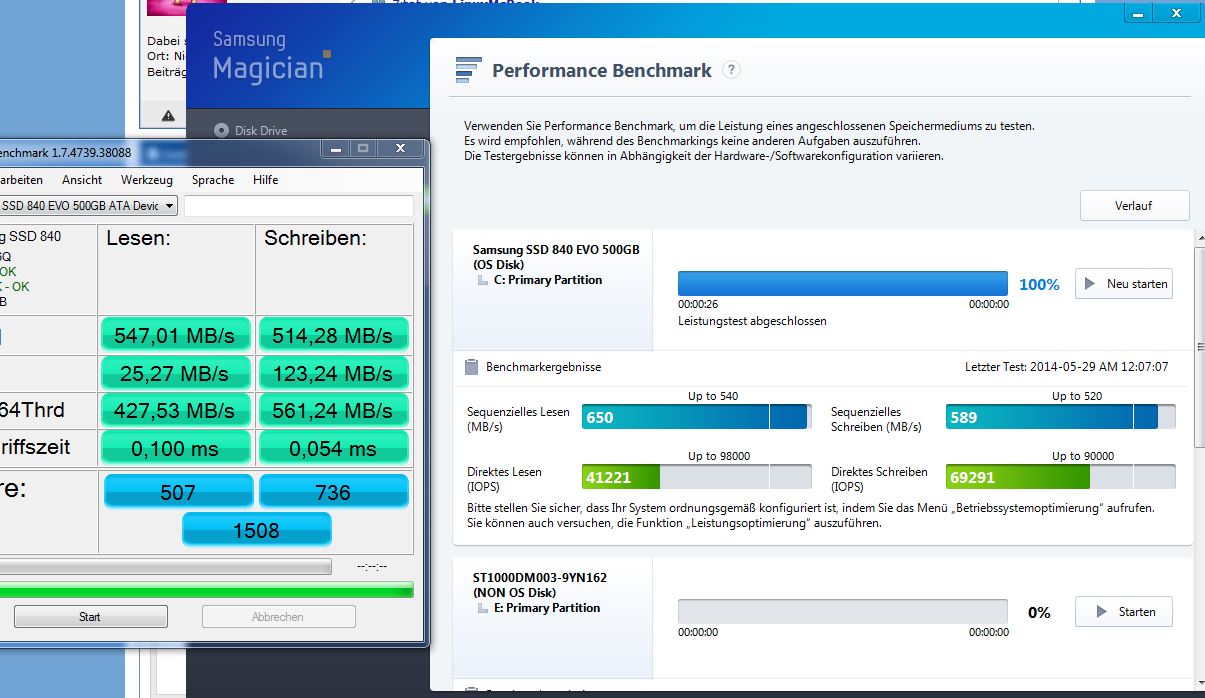Image resolution: width=1205 pixels, height=698 pixels.
Task: Click the read score 507
Action: pos(177,491)
